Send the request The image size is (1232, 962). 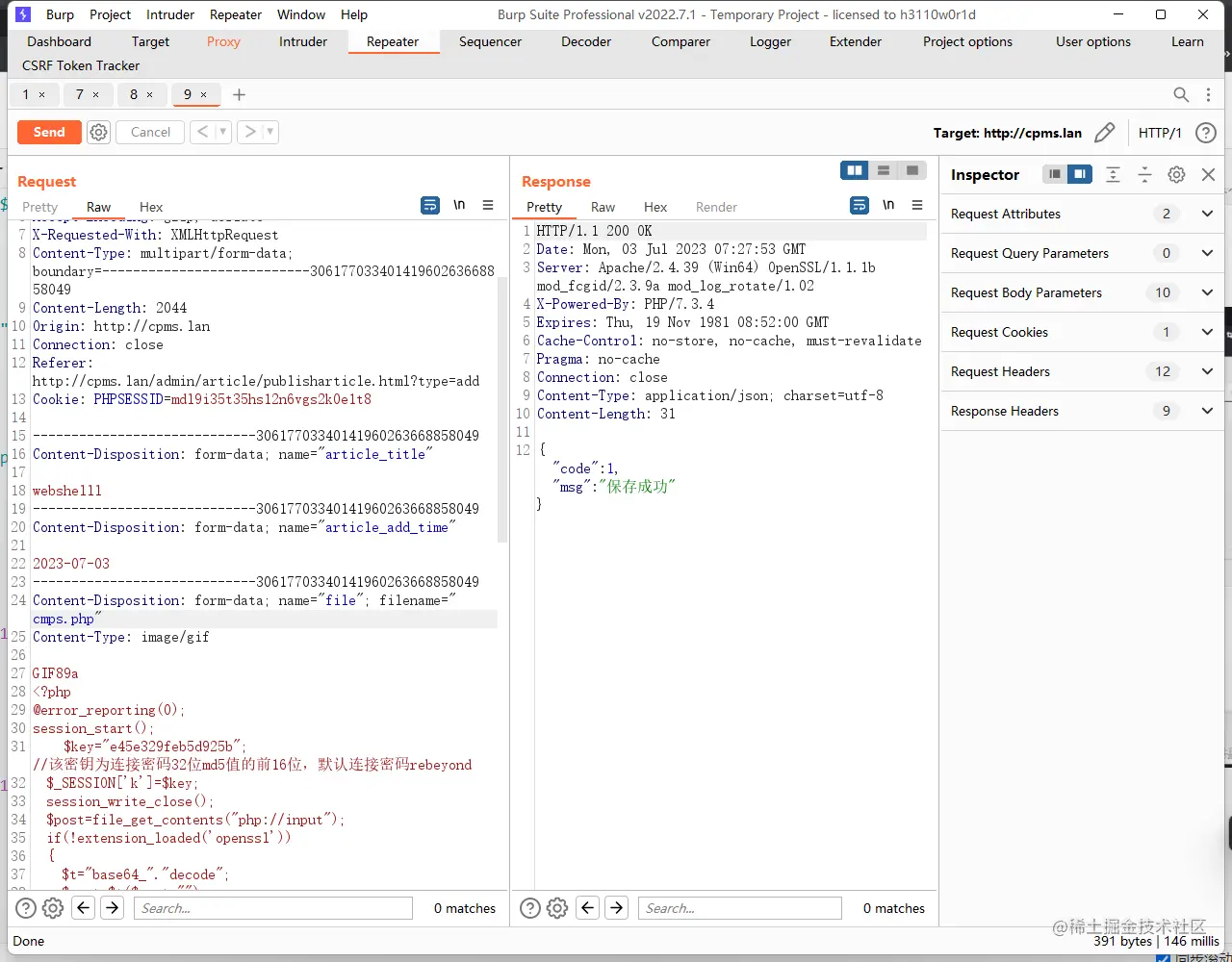(x=49, y=132)
